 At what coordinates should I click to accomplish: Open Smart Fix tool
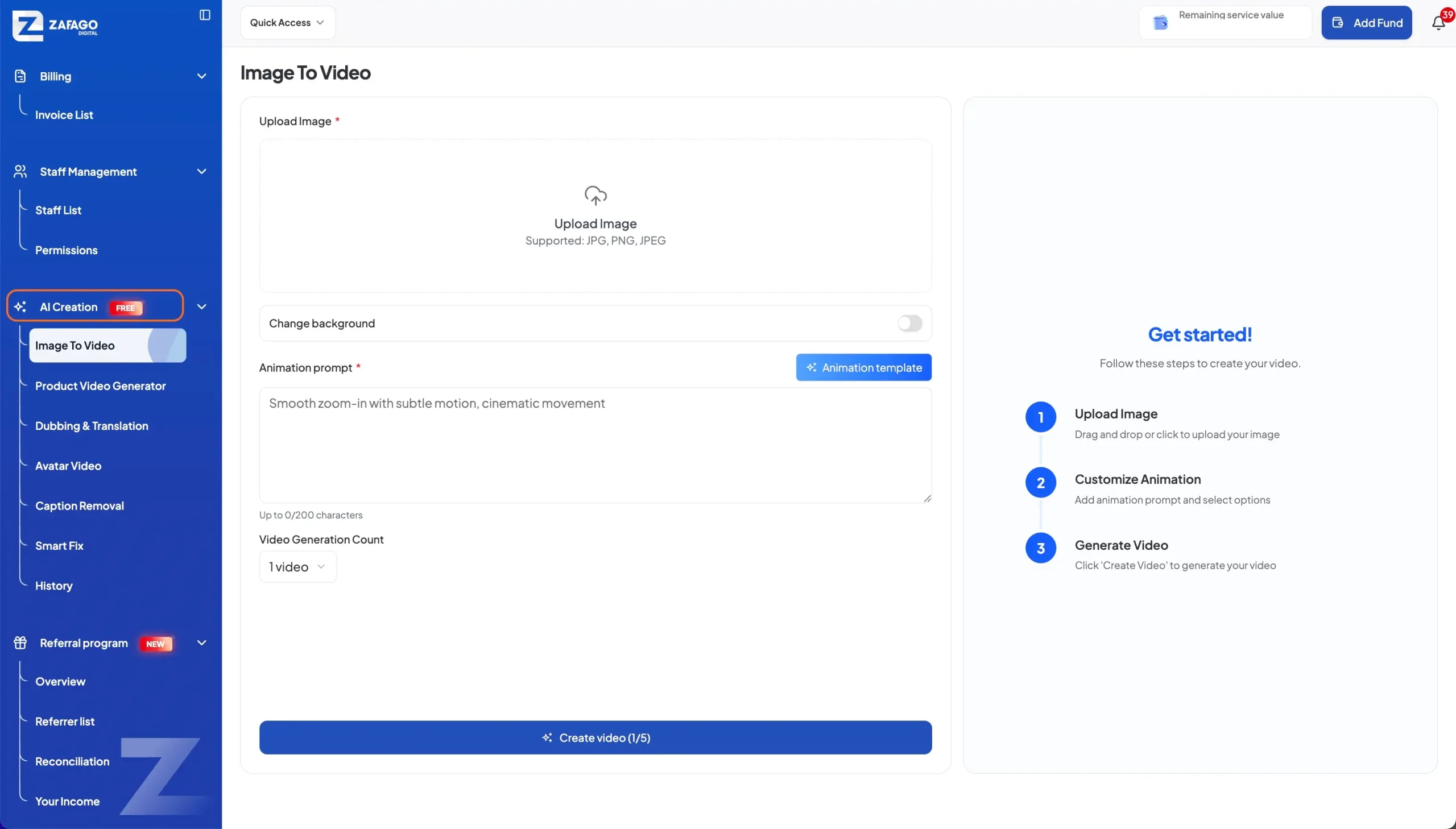click(59, 545)
